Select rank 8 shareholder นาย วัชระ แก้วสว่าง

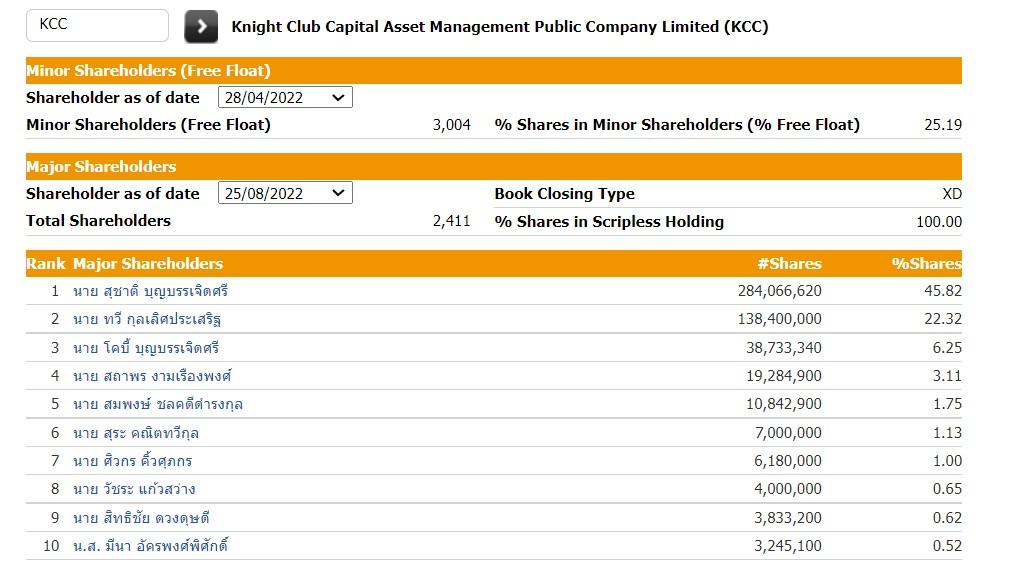[134, 489]
